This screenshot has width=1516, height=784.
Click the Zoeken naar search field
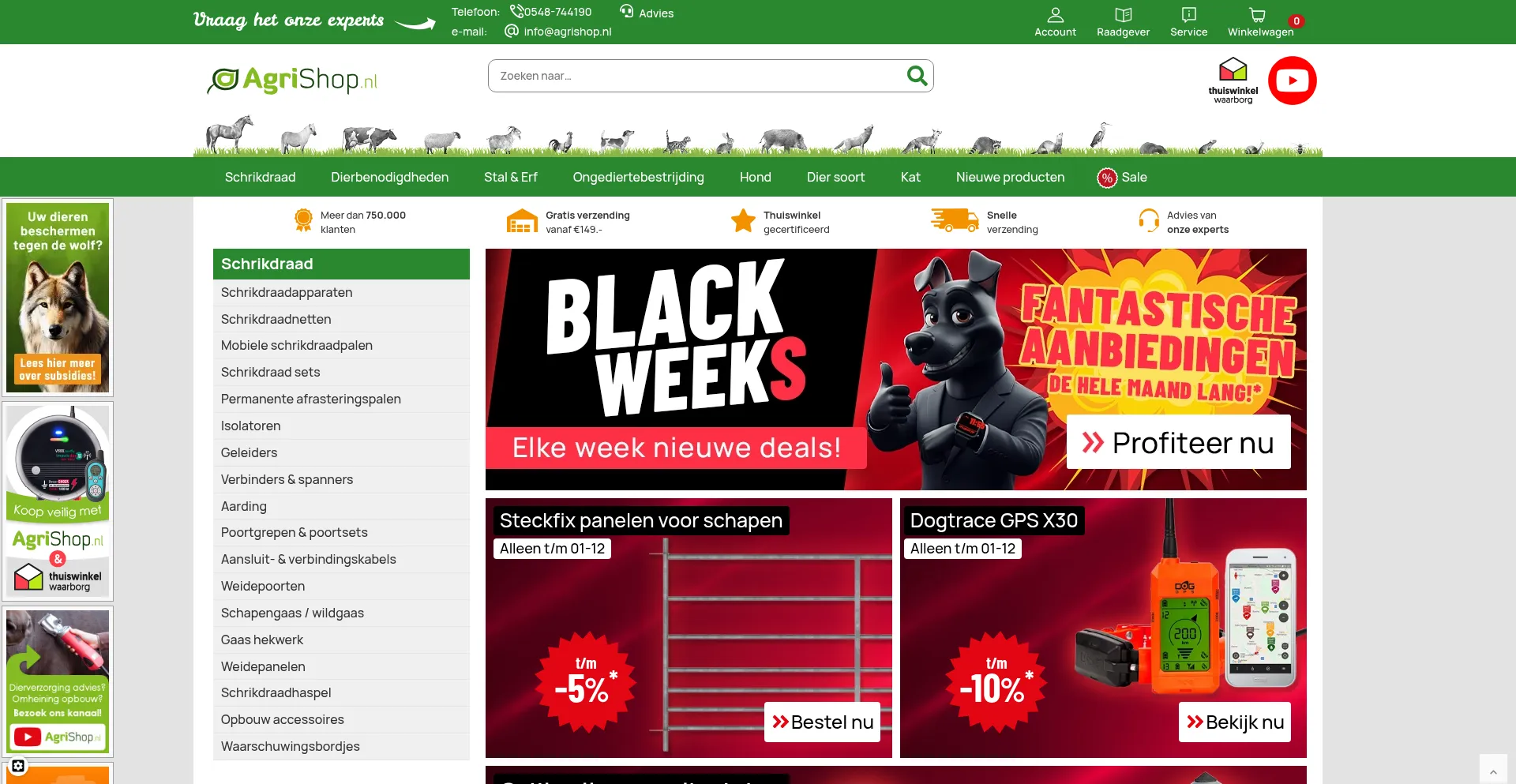pyautogui.click(x=699, y=76)
